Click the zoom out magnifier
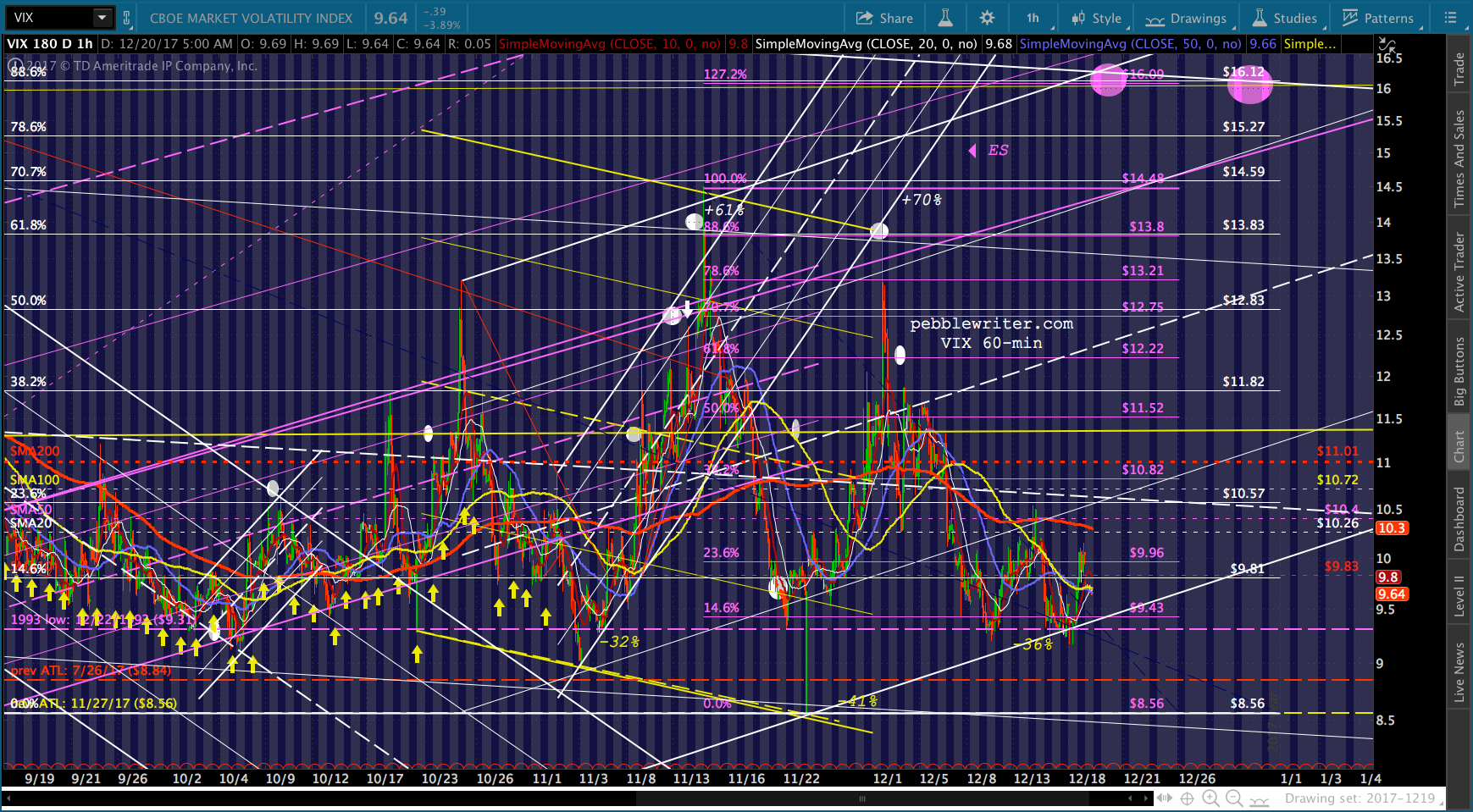Screen dimensions: 1473x812 (1234, 798)
